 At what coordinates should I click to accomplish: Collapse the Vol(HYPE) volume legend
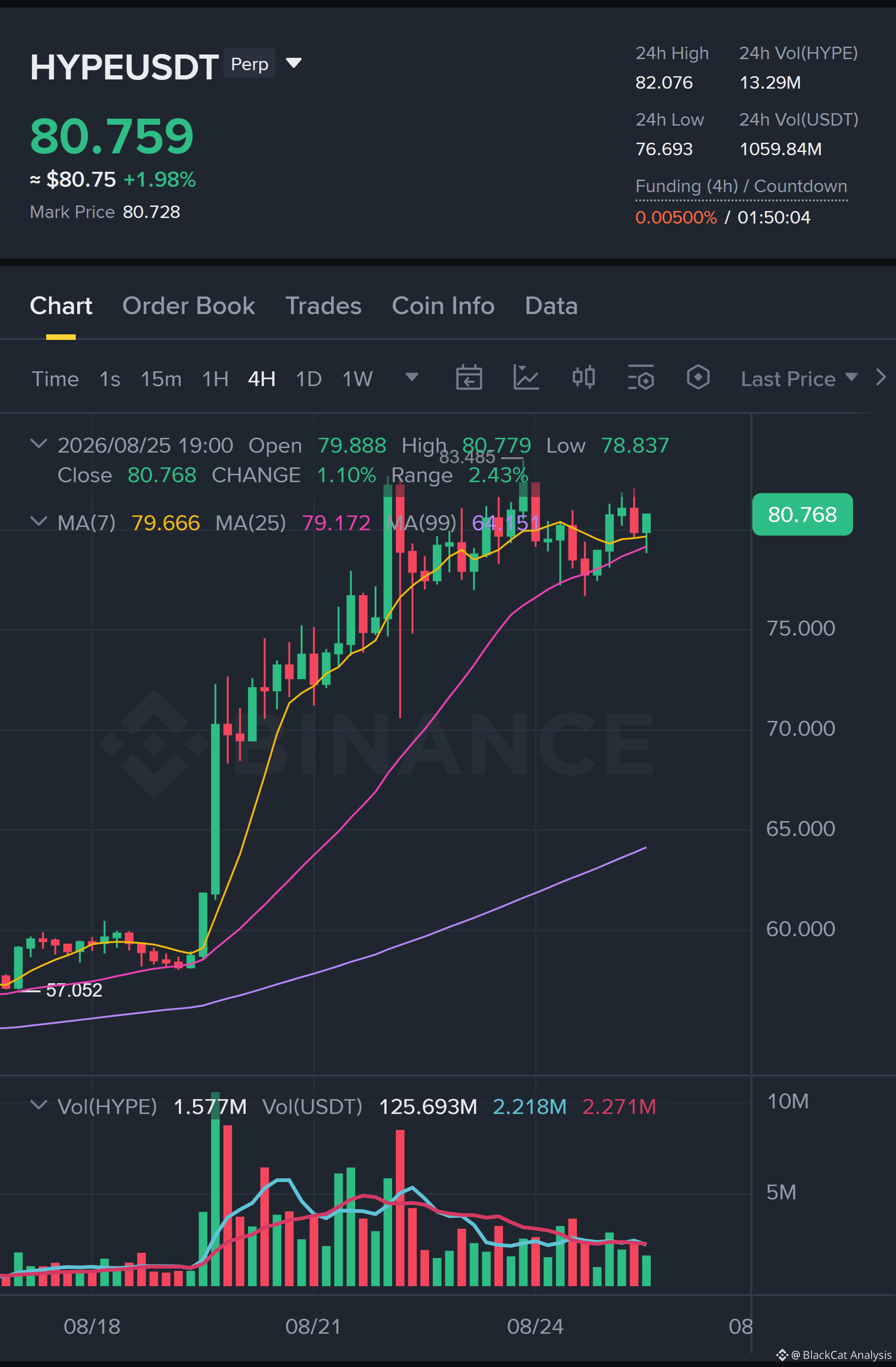click(x=38, y=1105)
